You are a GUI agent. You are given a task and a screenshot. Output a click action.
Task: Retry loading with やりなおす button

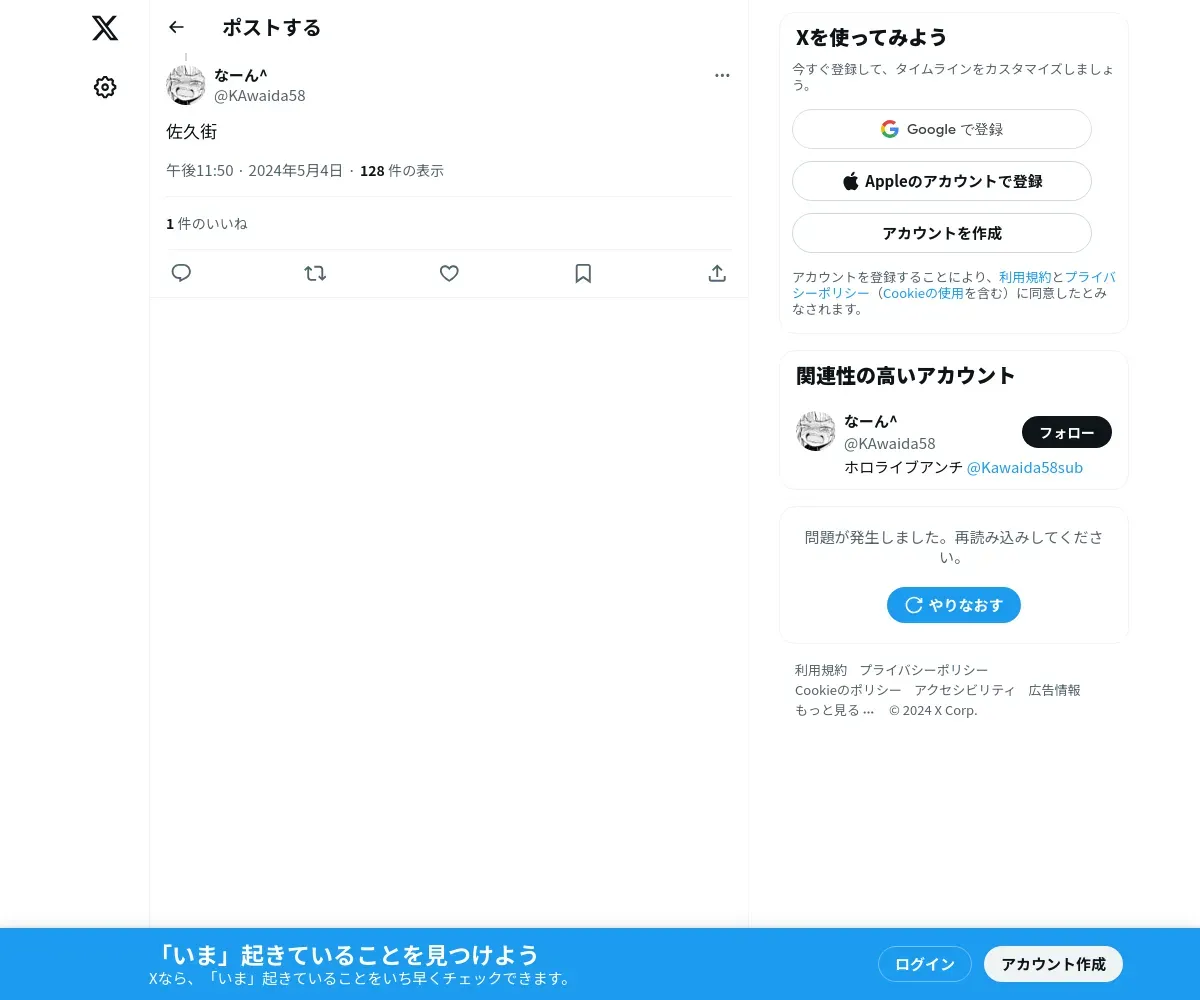(954, 605)
